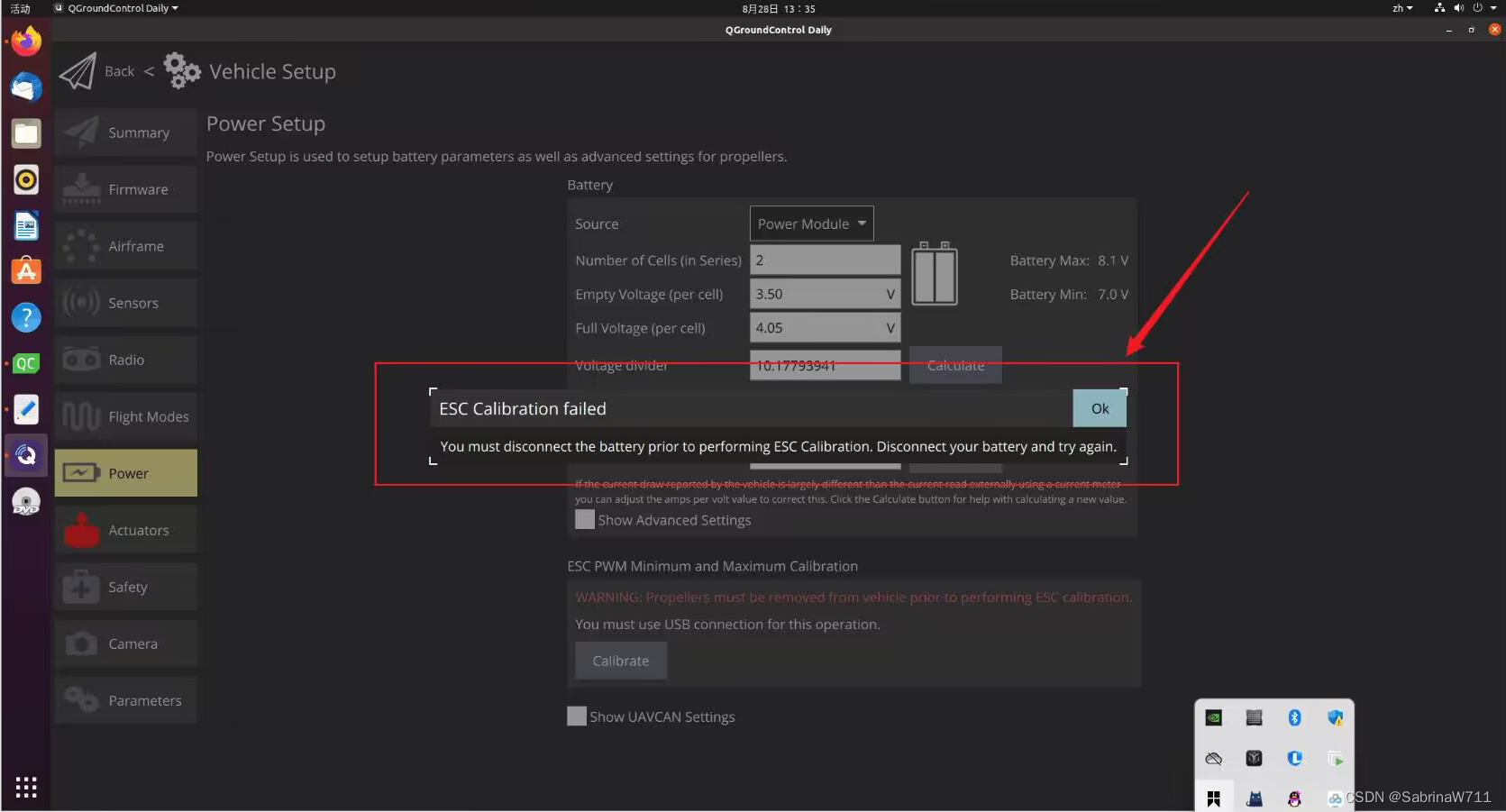Open Ubuntu Software from the dock

pyautogui.click(x=26, y=271)
